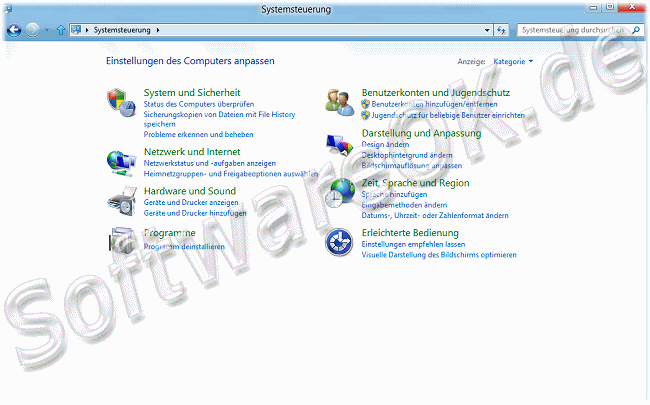Open Netzwerkstatus und -aufgaben anzeigen
650x405 pixels.
click(210, 163)
